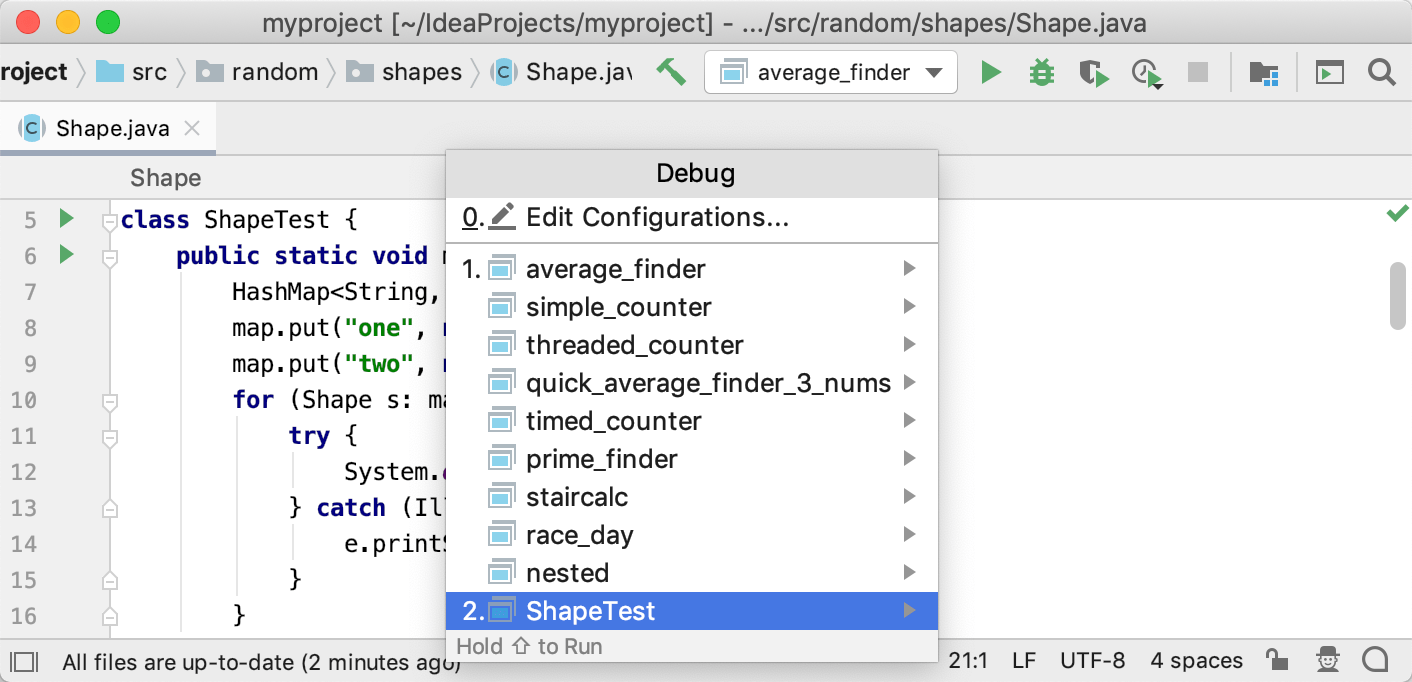Select simple_counter configuration

692,307
